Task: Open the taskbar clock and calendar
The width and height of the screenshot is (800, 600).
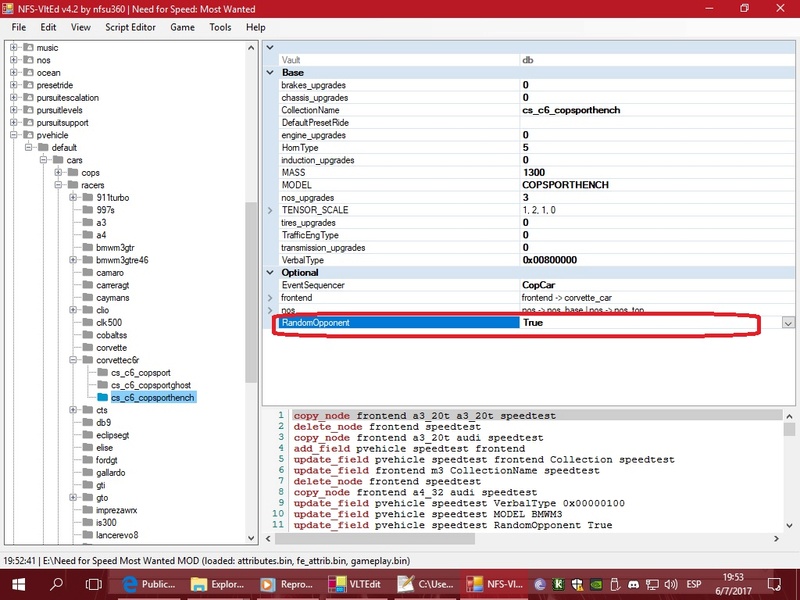Action: coord(733,584)
